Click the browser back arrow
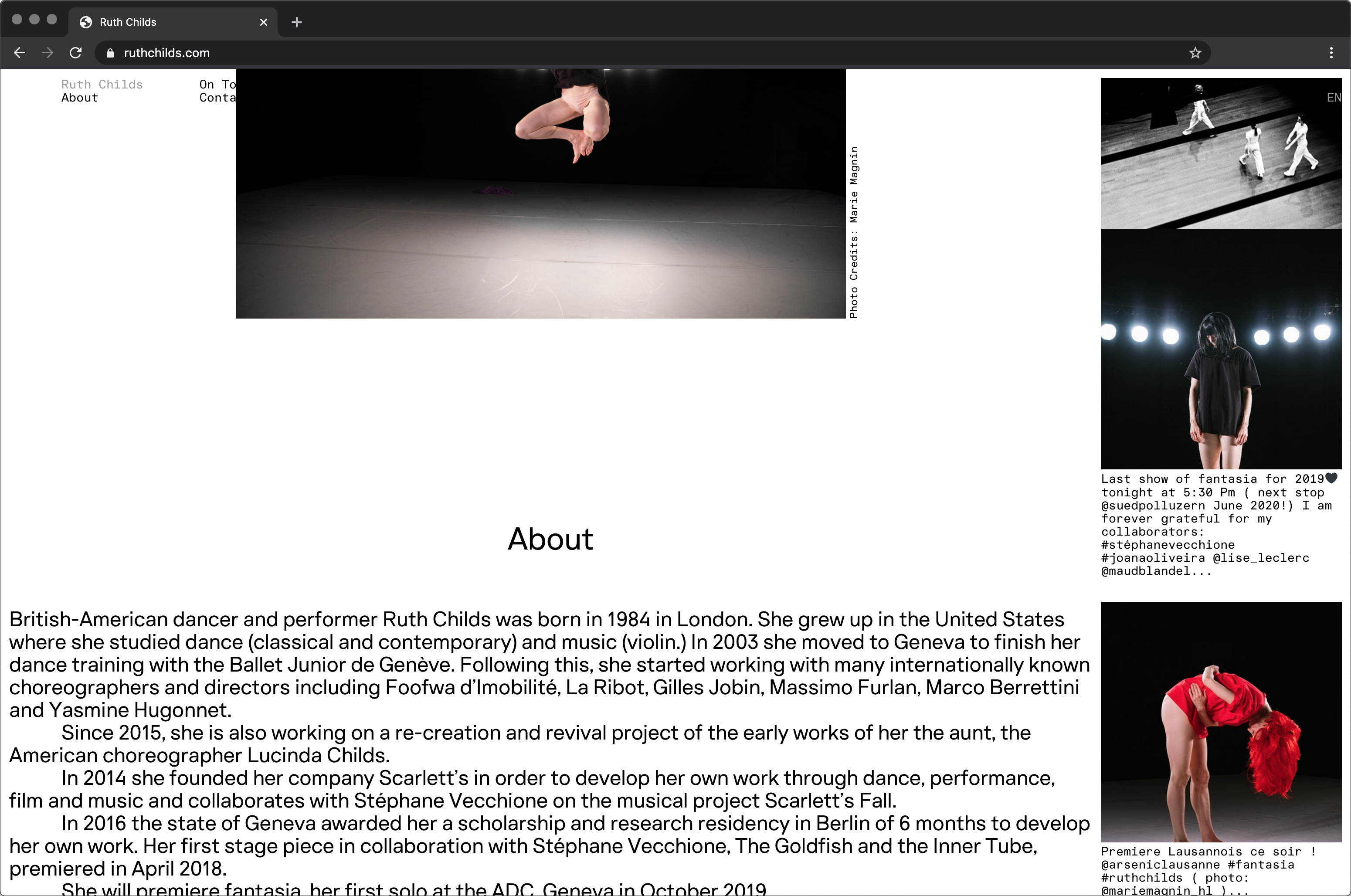Image resolution: width=1351 pixels, height=896 pixels. [x=20, y=53]
